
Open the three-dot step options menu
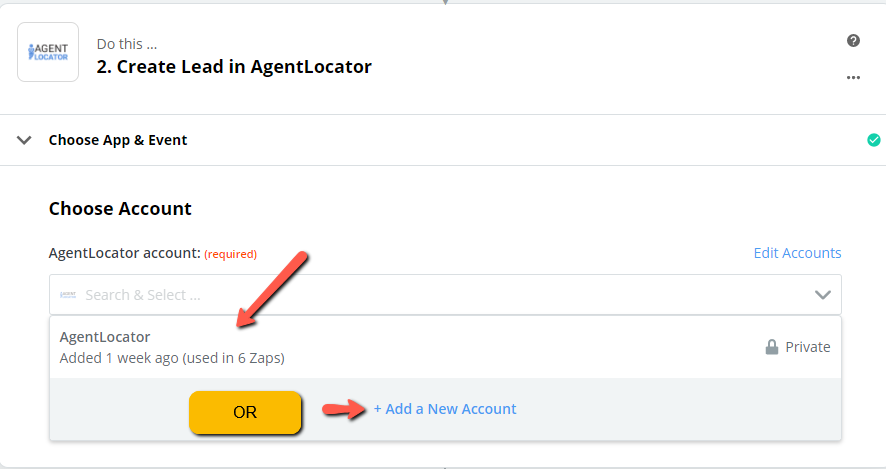853,77
